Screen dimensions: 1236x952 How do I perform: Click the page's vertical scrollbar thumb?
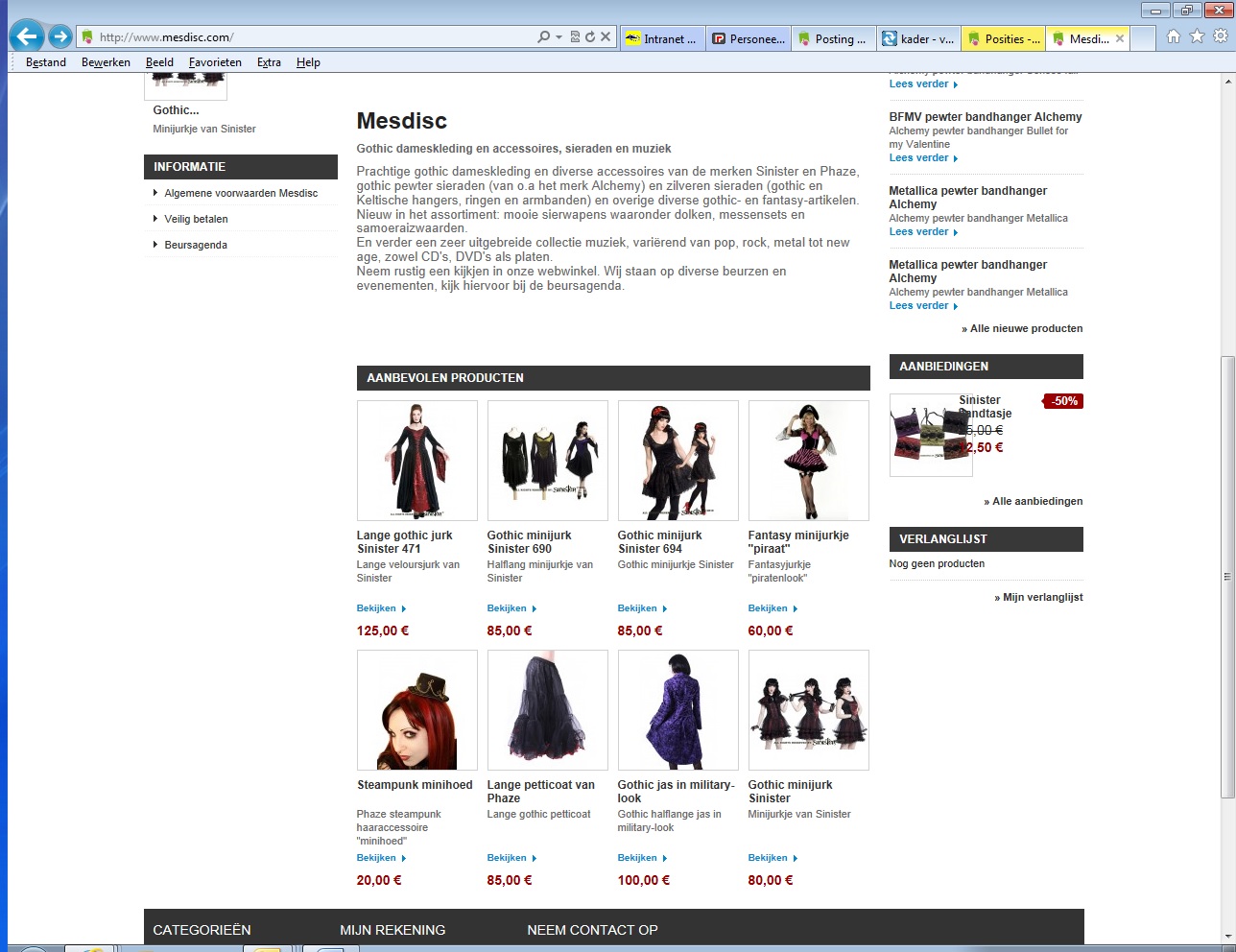pyautogui.click(x=1227, y=577)
